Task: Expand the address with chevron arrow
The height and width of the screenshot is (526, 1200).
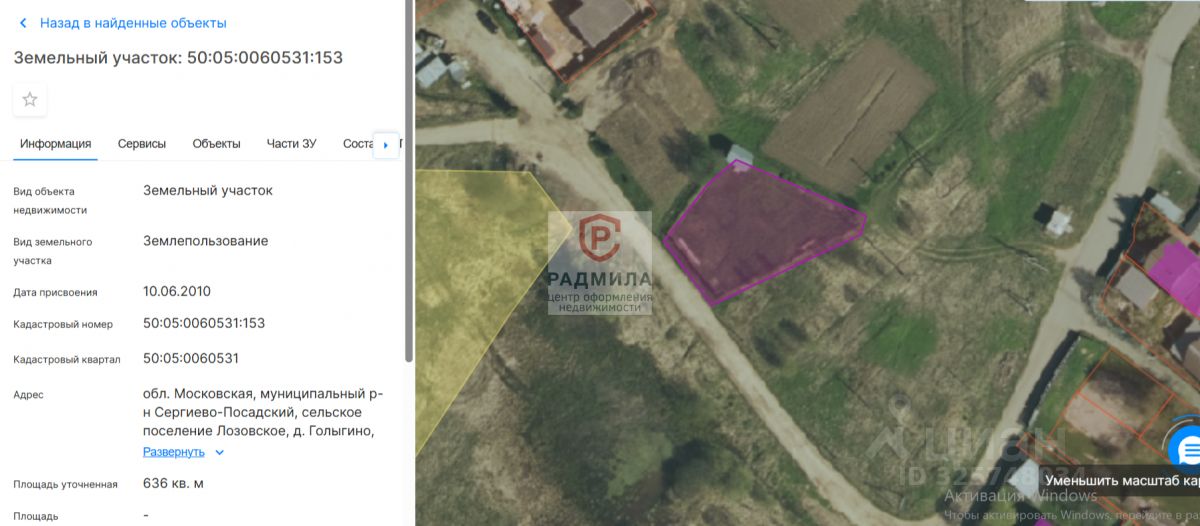Action: 220,452
